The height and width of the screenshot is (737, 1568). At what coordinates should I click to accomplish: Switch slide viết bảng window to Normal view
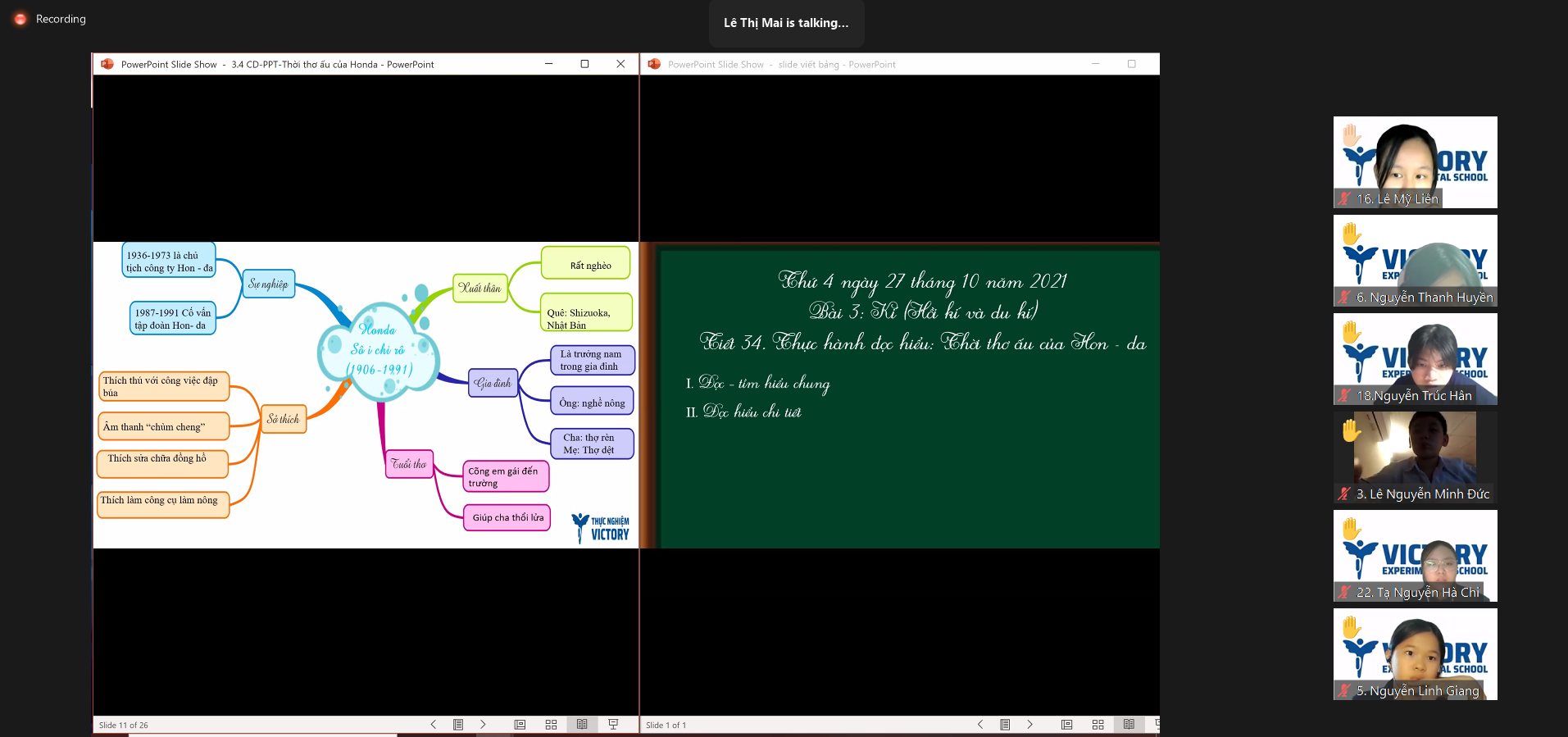[1066, 725]
